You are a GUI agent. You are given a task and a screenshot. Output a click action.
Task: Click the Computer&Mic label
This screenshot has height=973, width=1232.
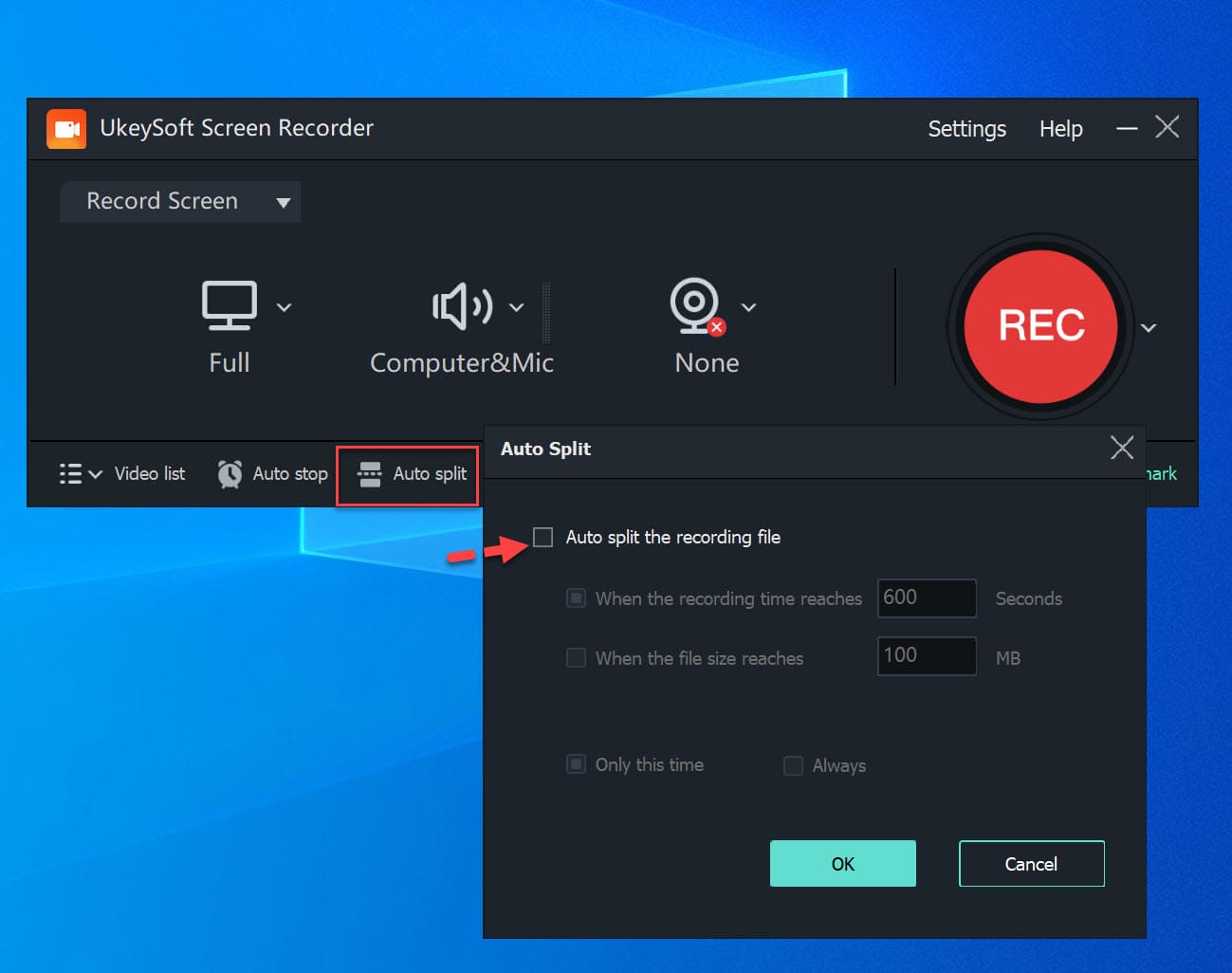pyautogui.click(x=462, y=363)
